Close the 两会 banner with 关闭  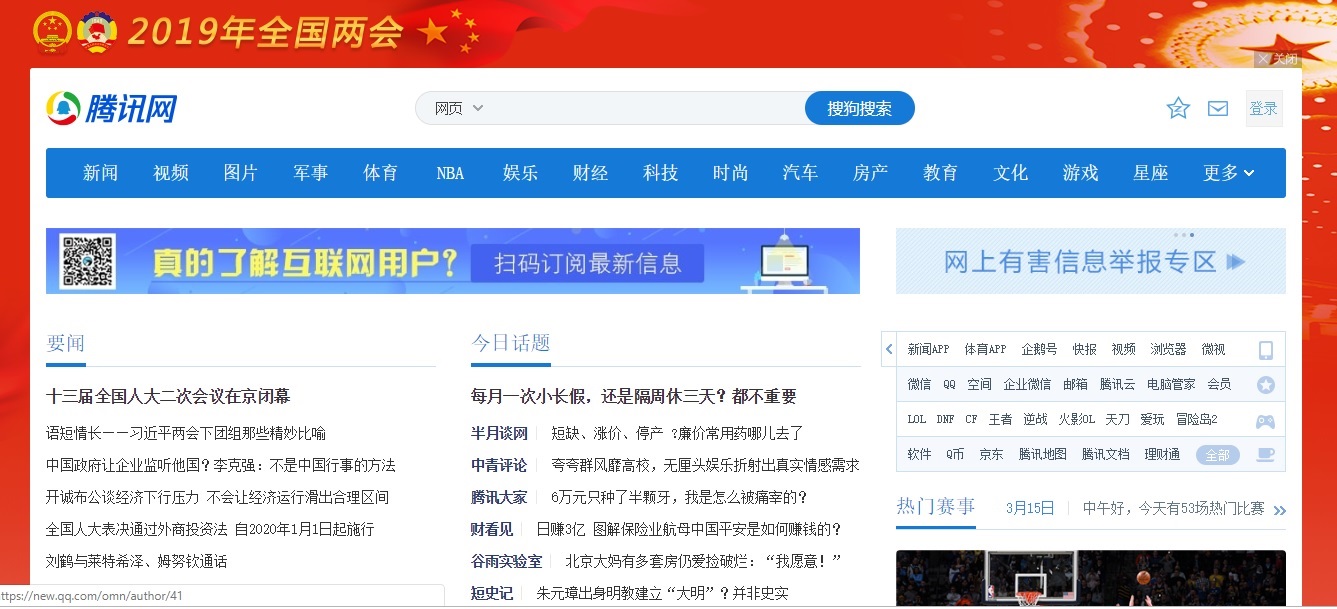1278,59
